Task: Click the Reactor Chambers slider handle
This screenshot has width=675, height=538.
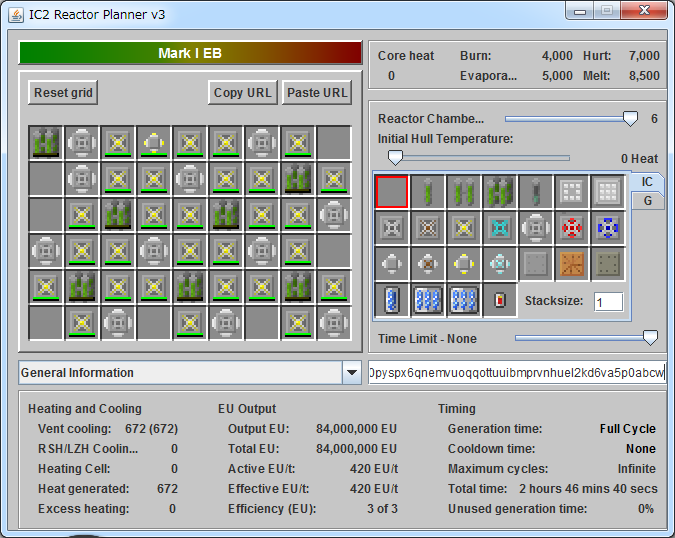Action: pos(630,119)
